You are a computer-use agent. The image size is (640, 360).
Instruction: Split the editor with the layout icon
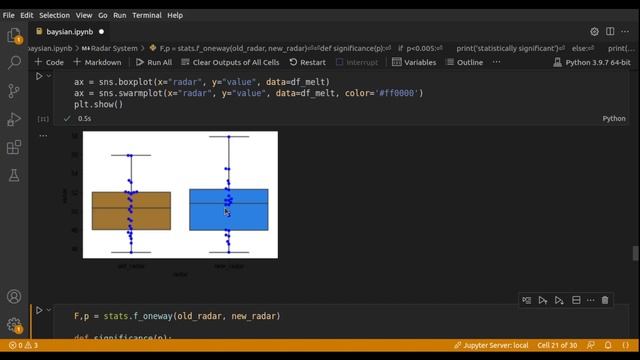pyautogui.click(x=610, y=31)
